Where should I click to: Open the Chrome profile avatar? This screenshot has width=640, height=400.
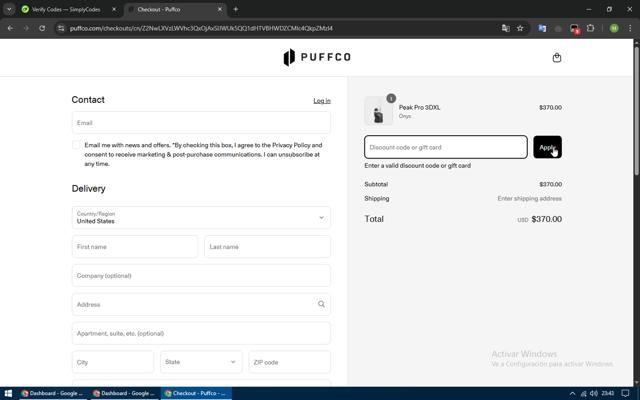click(614, 28)
